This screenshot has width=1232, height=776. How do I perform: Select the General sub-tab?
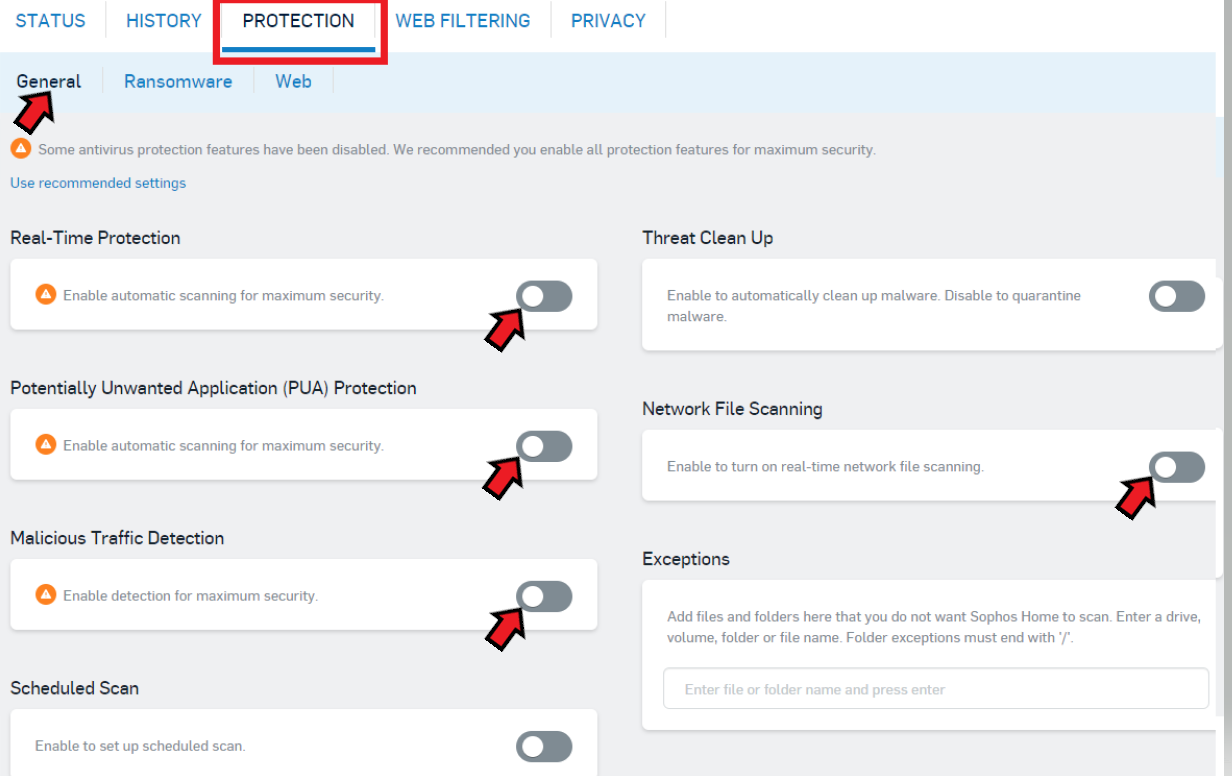[x=49, y=81]
